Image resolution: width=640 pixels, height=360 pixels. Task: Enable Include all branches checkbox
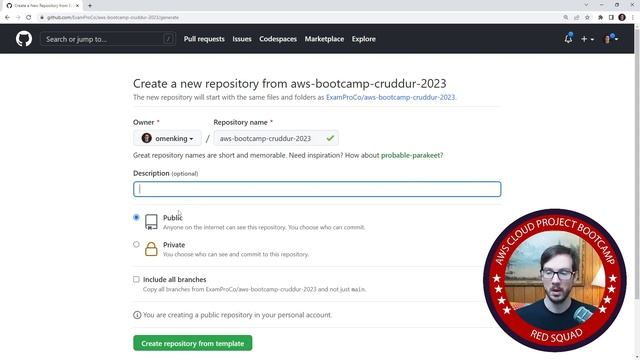coord(136,279)
